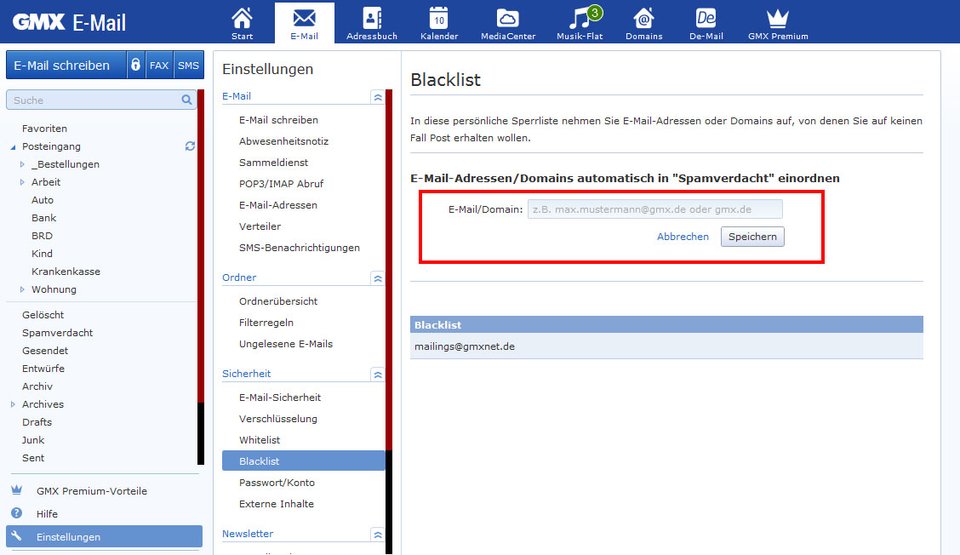Open SMS-Benachrichtigungen settings
Viewport: 960px width, 555px height.
299,247
